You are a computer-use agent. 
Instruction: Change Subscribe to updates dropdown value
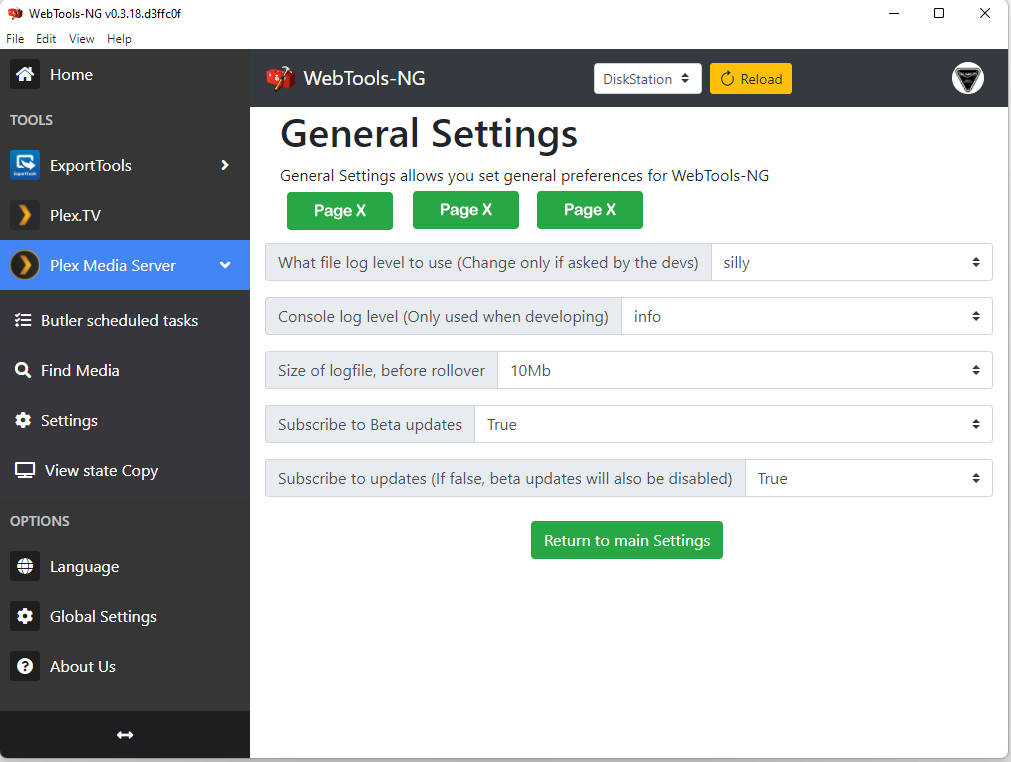[x=868, y=478]
